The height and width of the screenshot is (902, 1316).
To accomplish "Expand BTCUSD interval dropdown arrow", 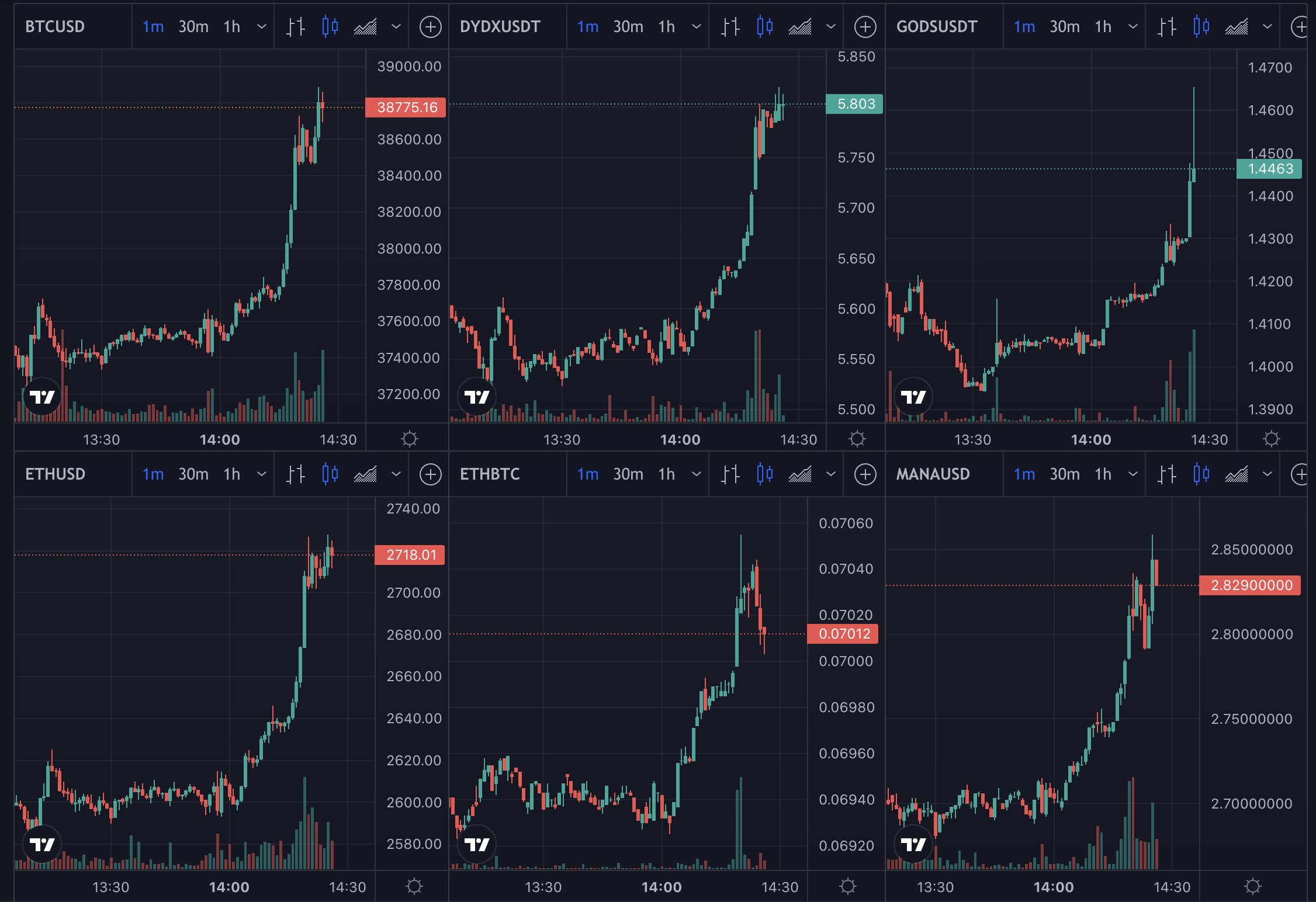I will pyautogui.click(x=262, y=27).
